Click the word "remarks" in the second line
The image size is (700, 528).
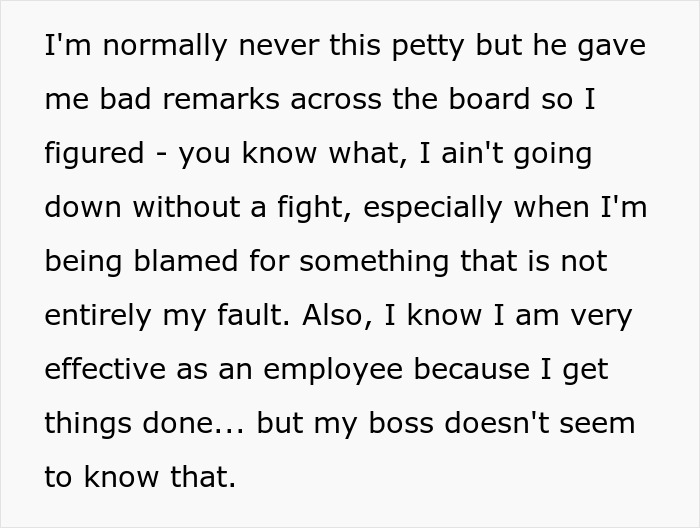[x=221, y=99]
